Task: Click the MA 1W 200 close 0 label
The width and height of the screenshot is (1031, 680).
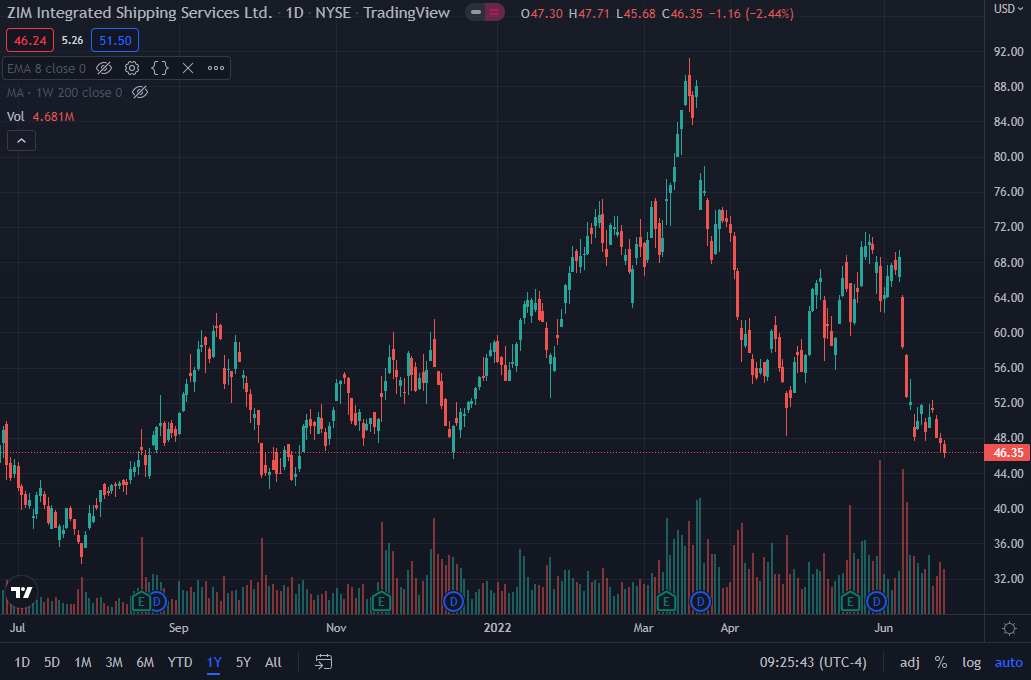Action: [x=64, y=93]
